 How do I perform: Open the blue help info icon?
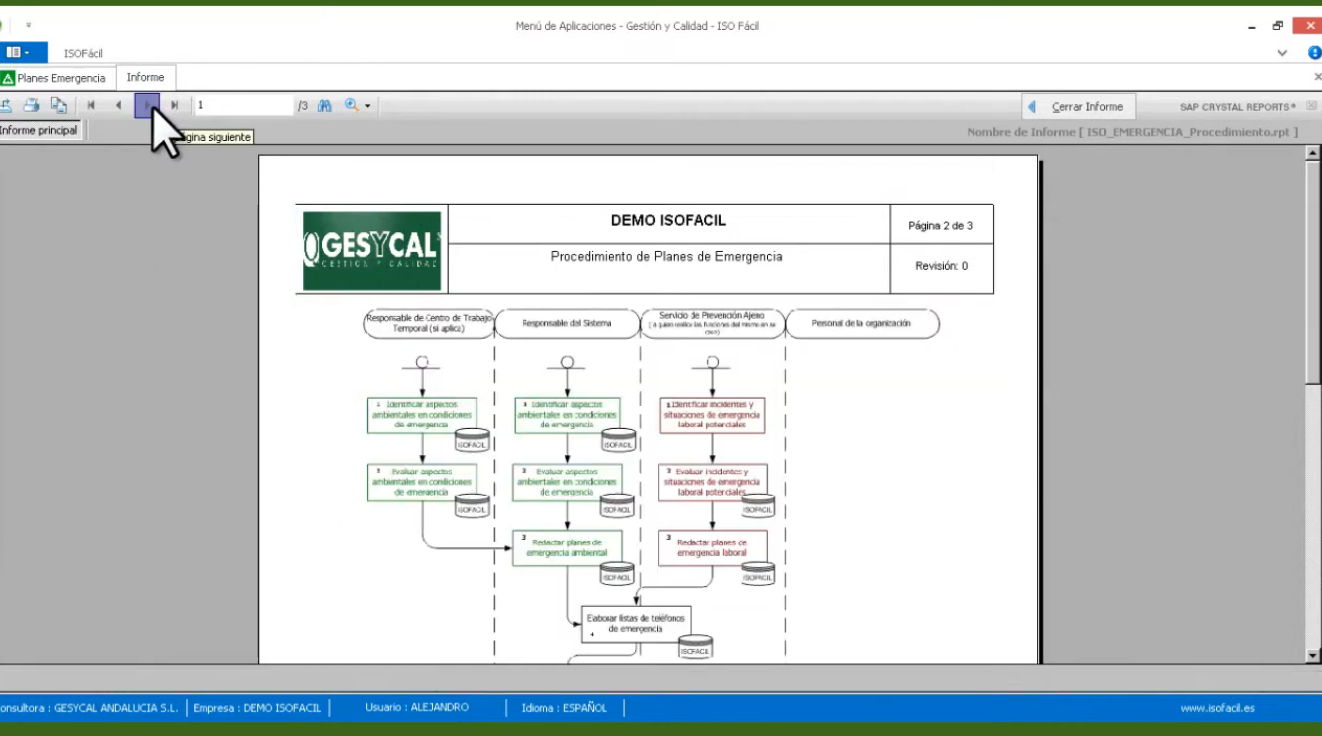[x=1314, y=53]
